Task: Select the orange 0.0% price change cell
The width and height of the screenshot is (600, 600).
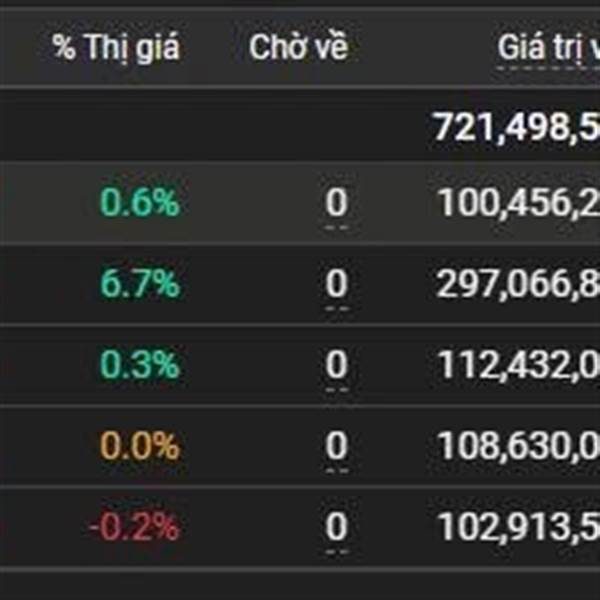Action: tap(140, 446)
